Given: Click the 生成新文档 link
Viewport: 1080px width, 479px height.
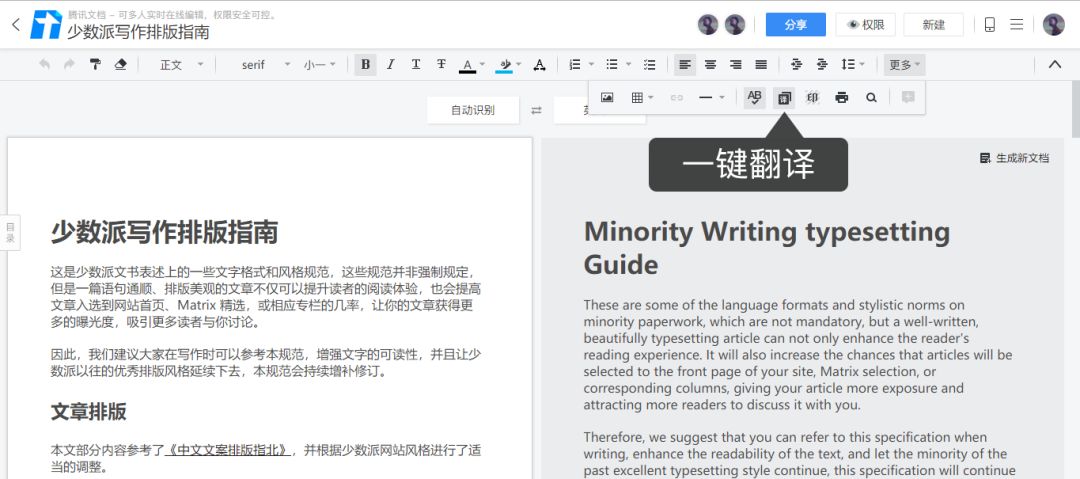Looking at the screenshot, I should pyautogui.click(x=1014, y=158).
